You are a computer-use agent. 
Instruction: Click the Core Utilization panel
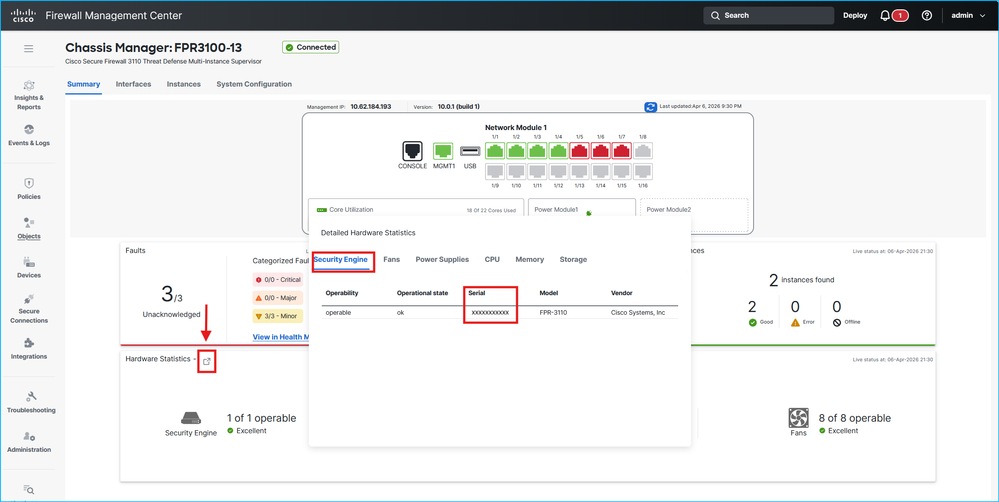pos(416,209)
